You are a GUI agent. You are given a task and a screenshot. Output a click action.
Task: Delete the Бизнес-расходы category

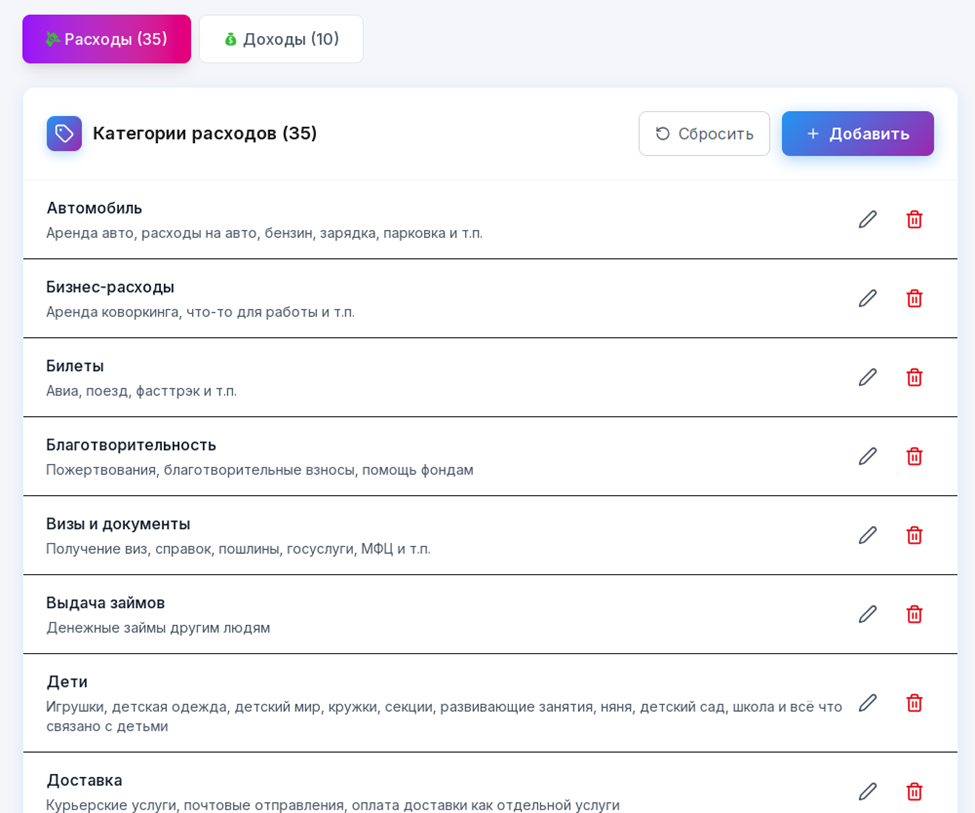914,298
